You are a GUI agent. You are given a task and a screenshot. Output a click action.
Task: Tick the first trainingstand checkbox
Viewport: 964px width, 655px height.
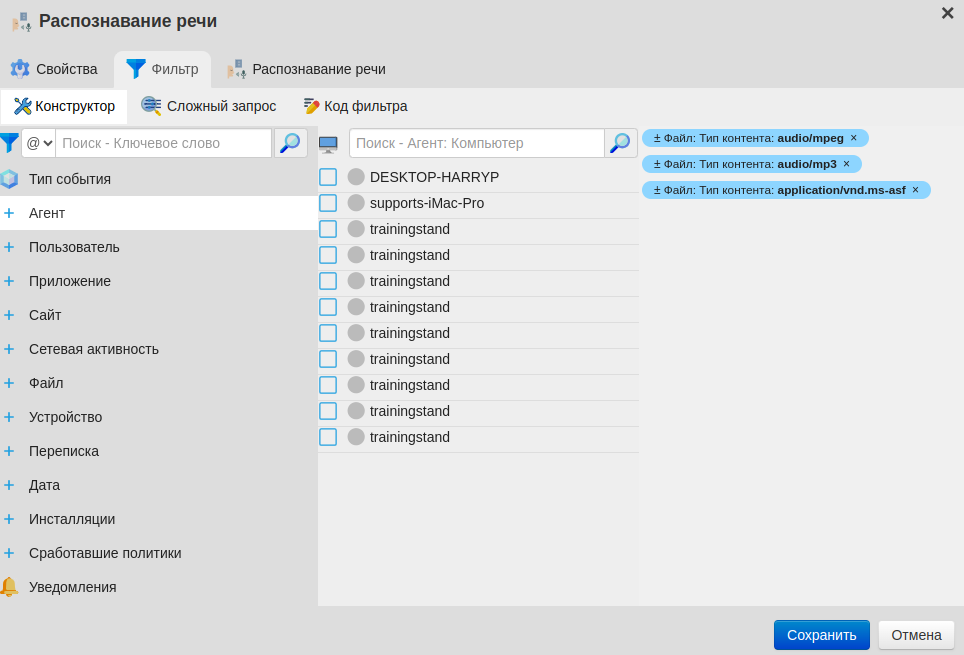pyautogui.click(x=328, y=229)
